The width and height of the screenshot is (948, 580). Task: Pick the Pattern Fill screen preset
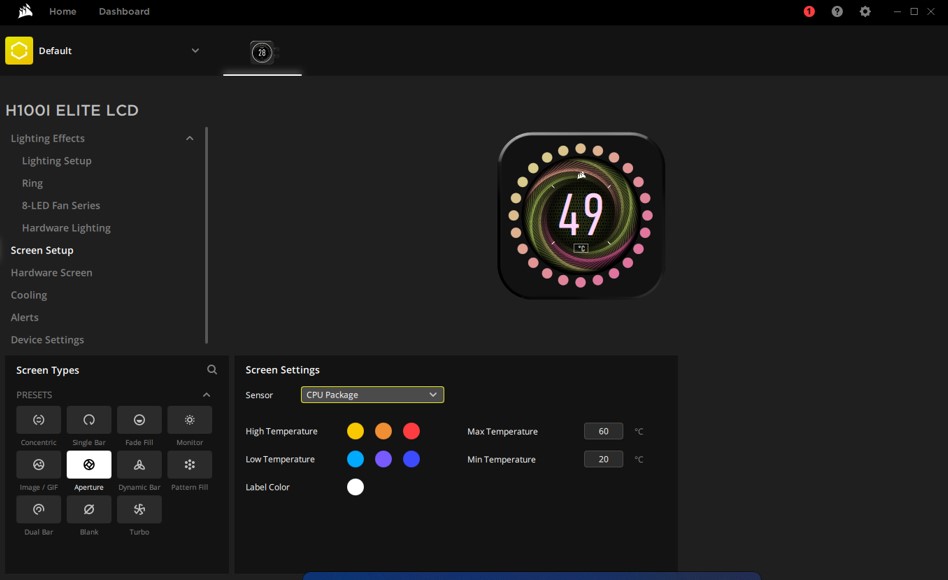click(x=189, y=464)
